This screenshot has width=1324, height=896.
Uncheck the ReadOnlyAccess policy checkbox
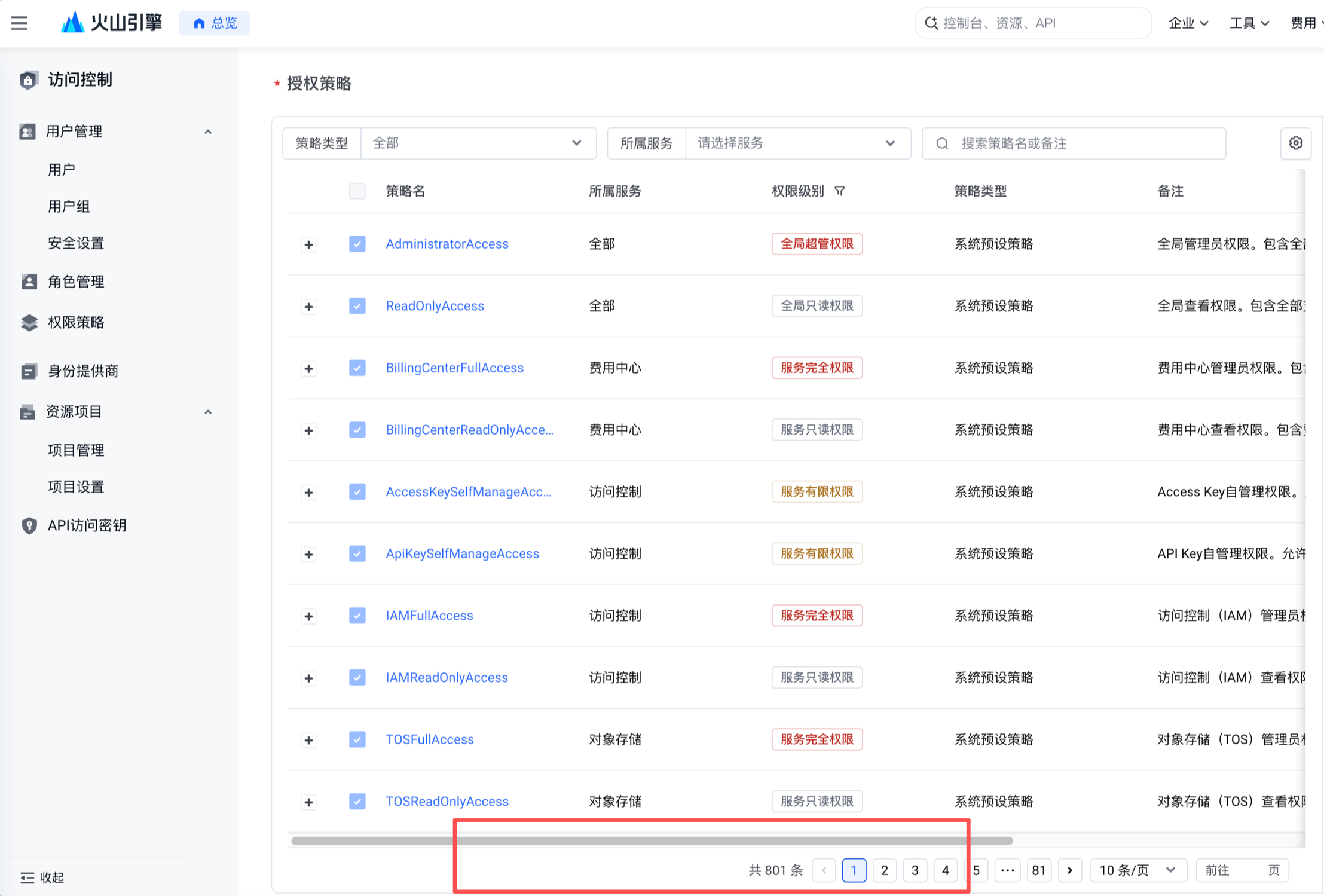click(x=357, y=306)
